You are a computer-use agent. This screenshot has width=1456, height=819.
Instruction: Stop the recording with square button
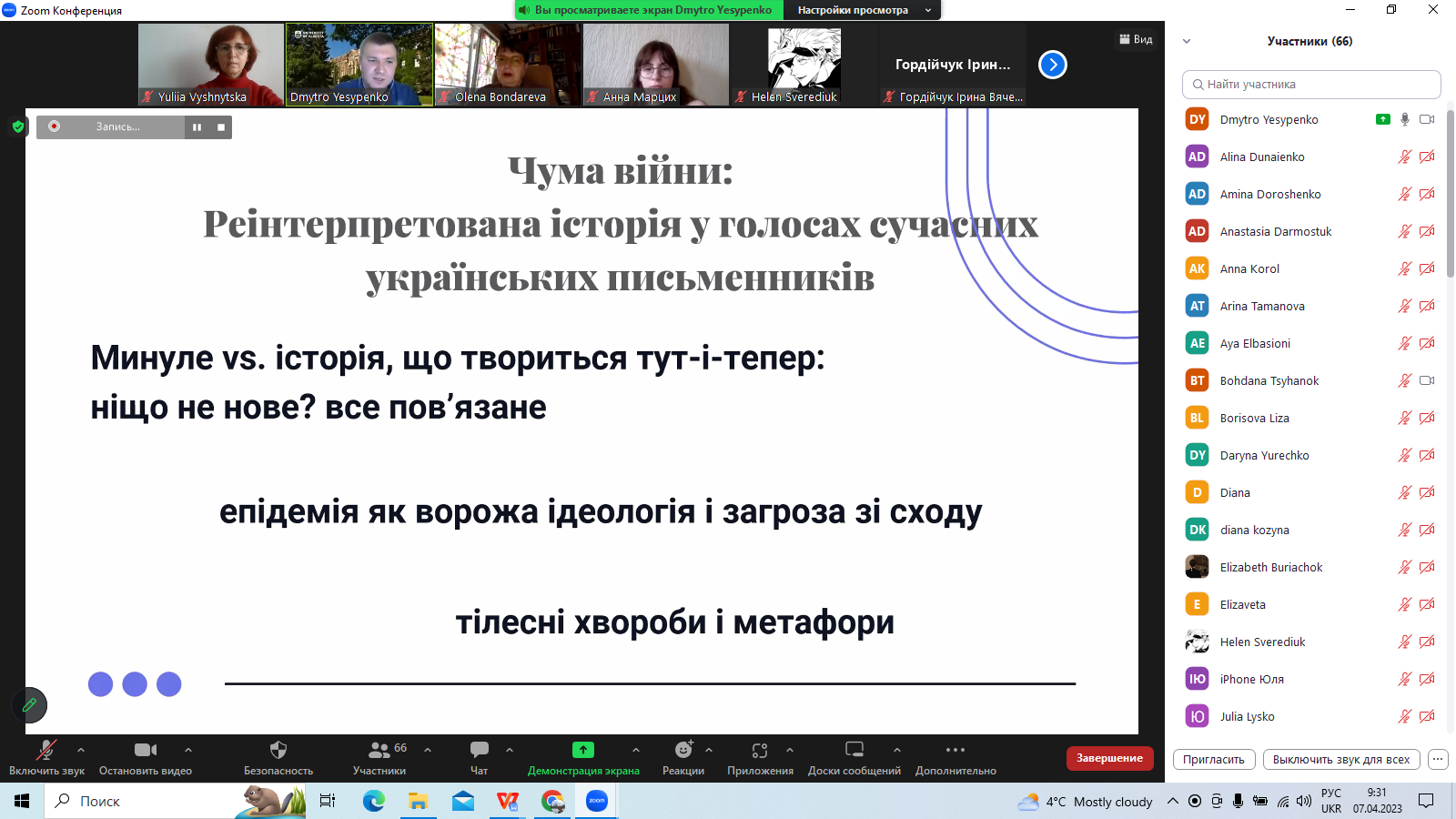coord(221,127)
